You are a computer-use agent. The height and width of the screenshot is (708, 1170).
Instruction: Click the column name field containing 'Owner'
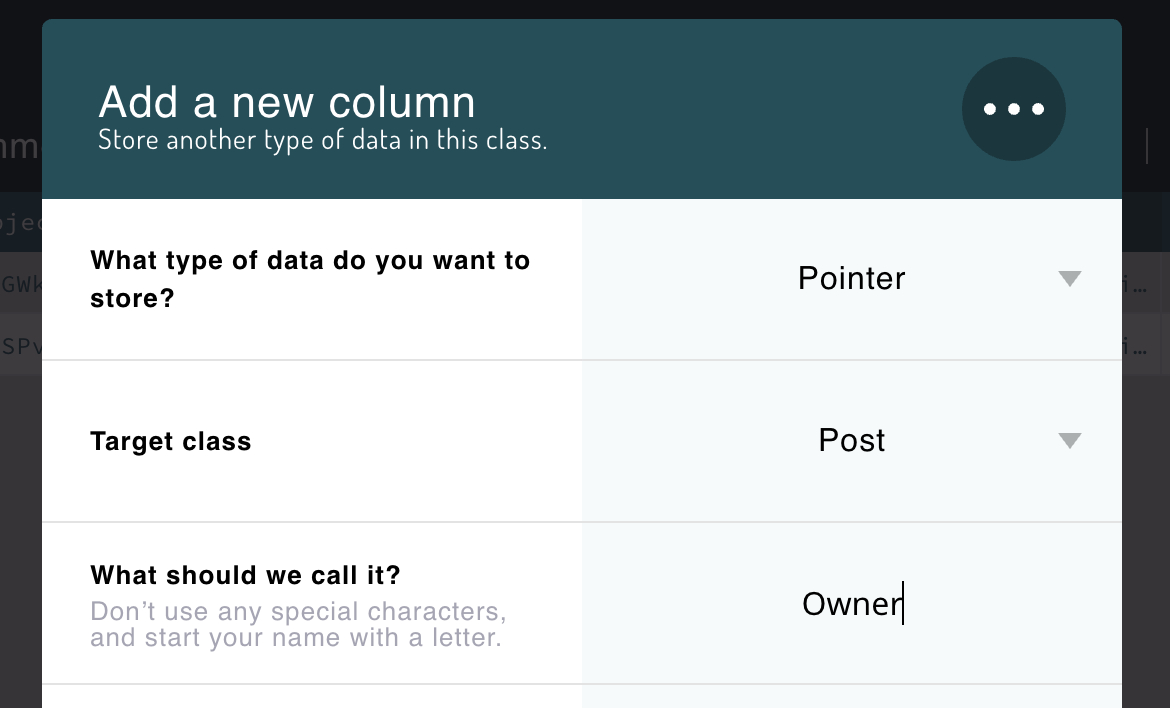(x=851, y=604)
